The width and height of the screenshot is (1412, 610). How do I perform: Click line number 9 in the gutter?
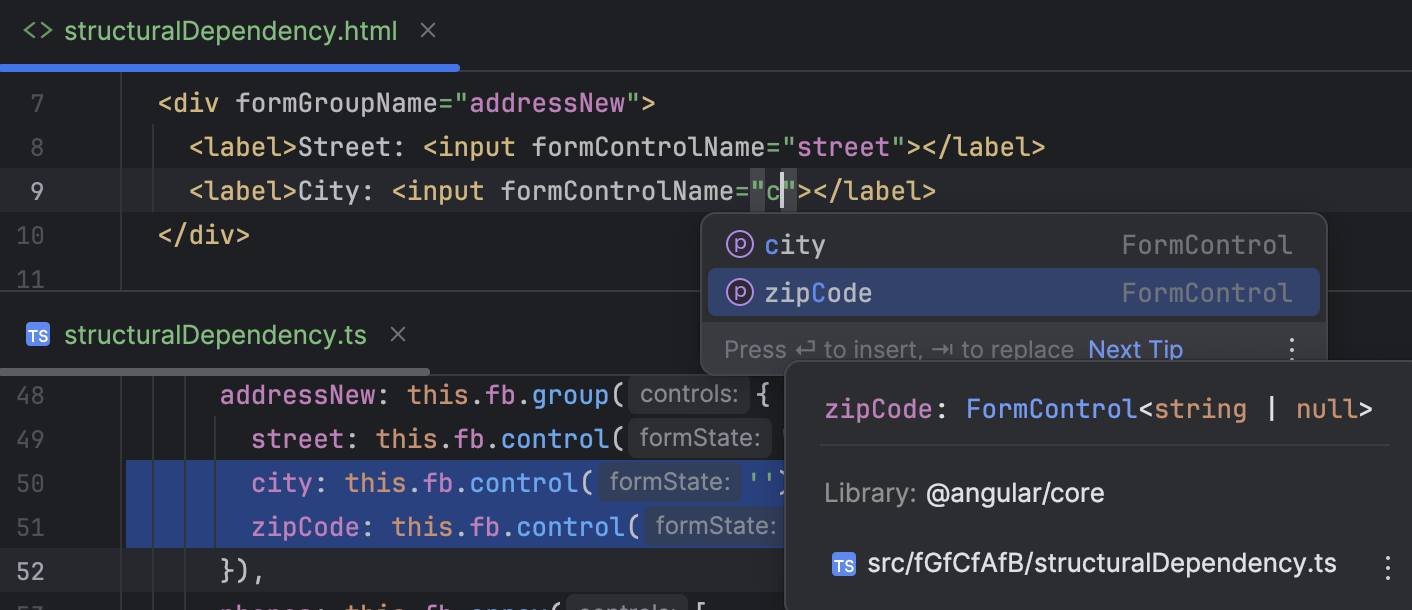point(36,191)
